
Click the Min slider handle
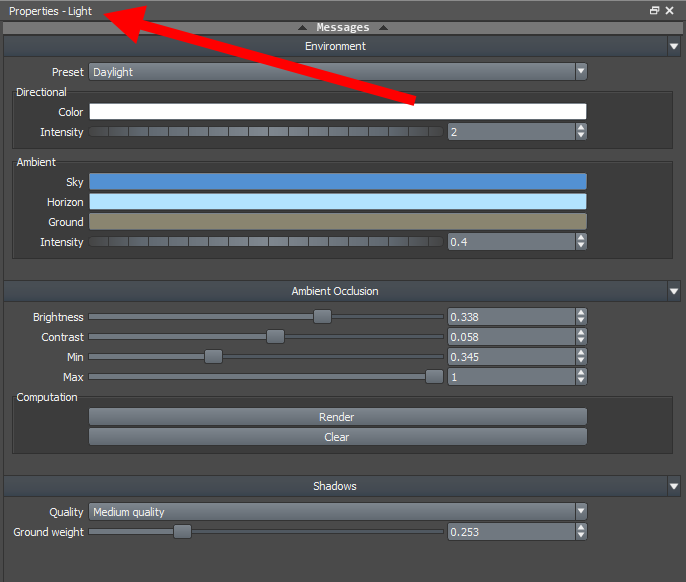coord(214,357)
